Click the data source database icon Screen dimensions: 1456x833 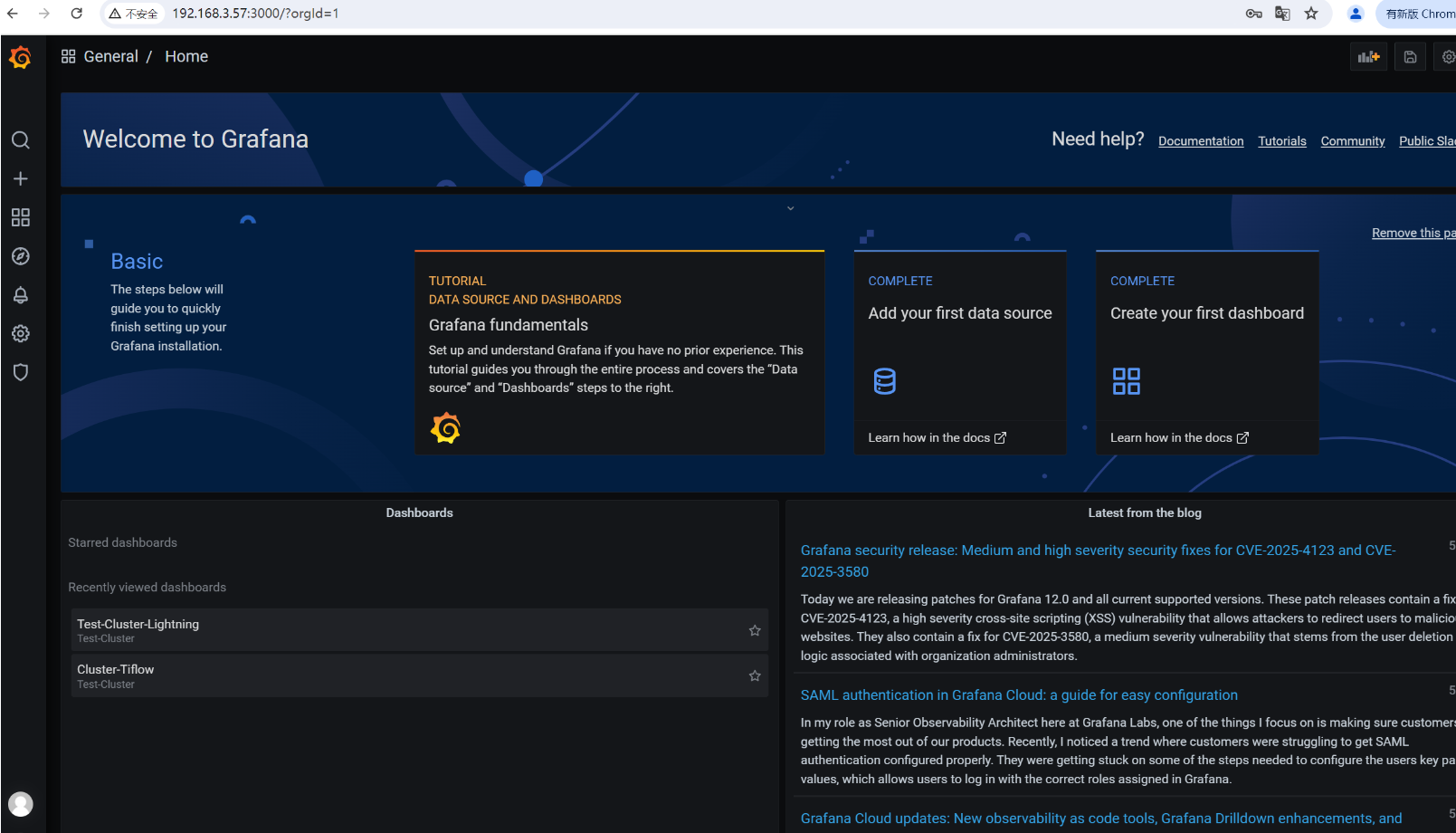coord(885,381)
